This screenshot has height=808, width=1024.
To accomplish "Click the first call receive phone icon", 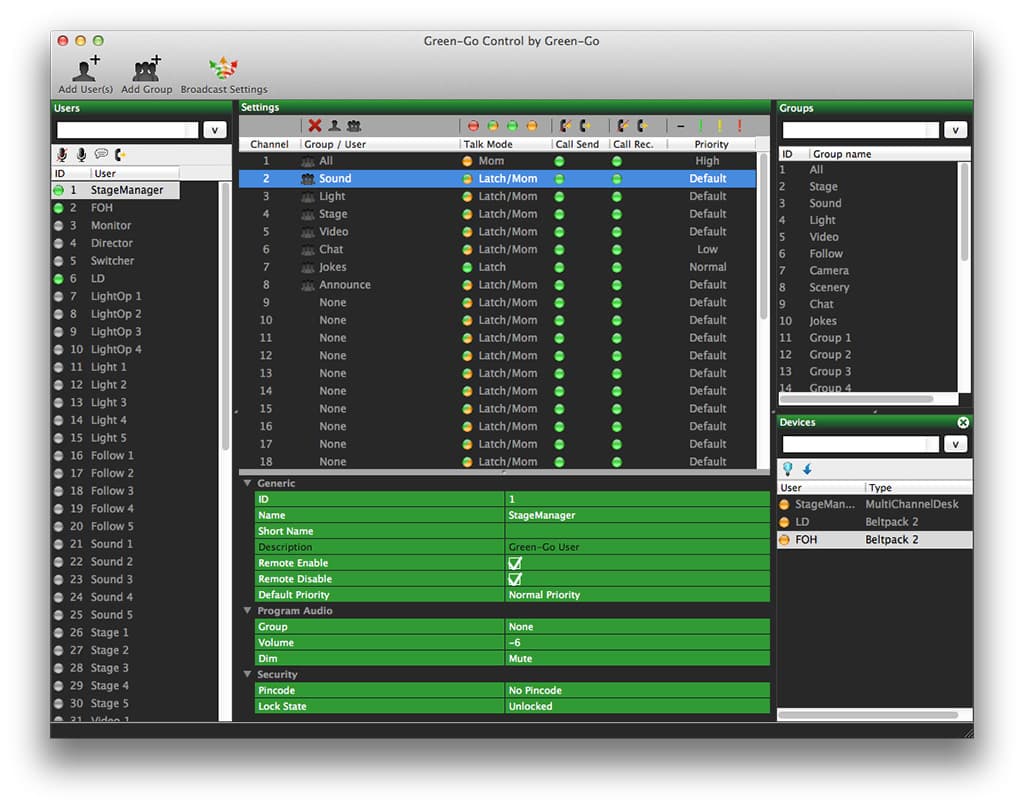I will pos(624,125).
